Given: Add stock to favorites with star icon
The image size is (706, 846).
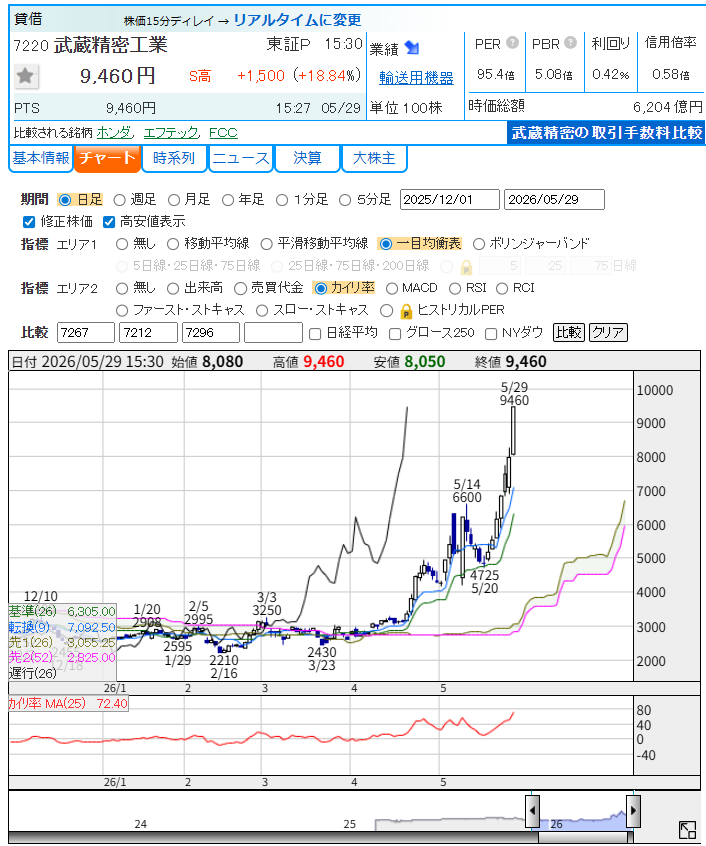Looking at the screenshot, I should (x=25, y=76).
